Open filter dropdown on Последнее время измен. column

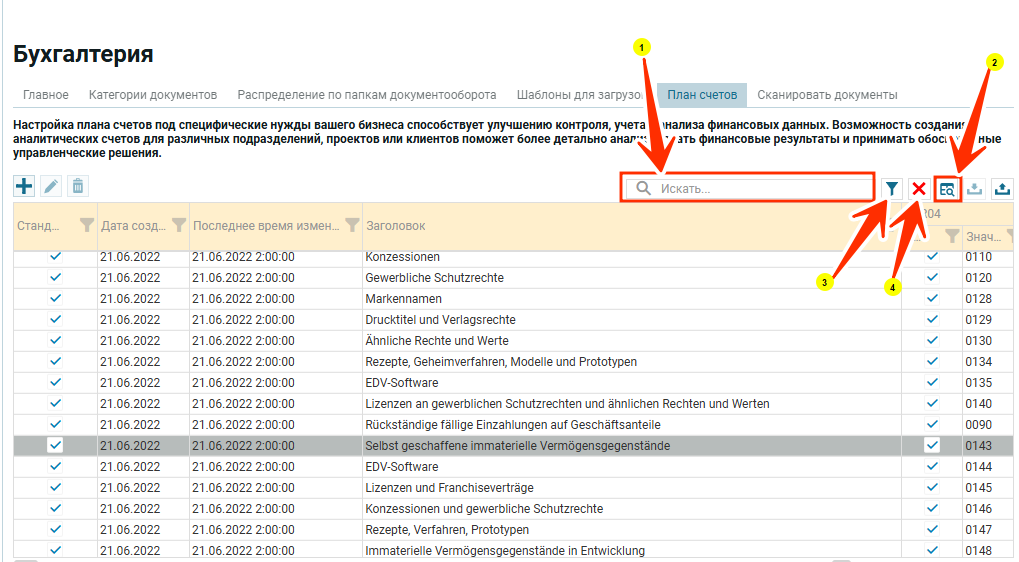click(352, 225)
